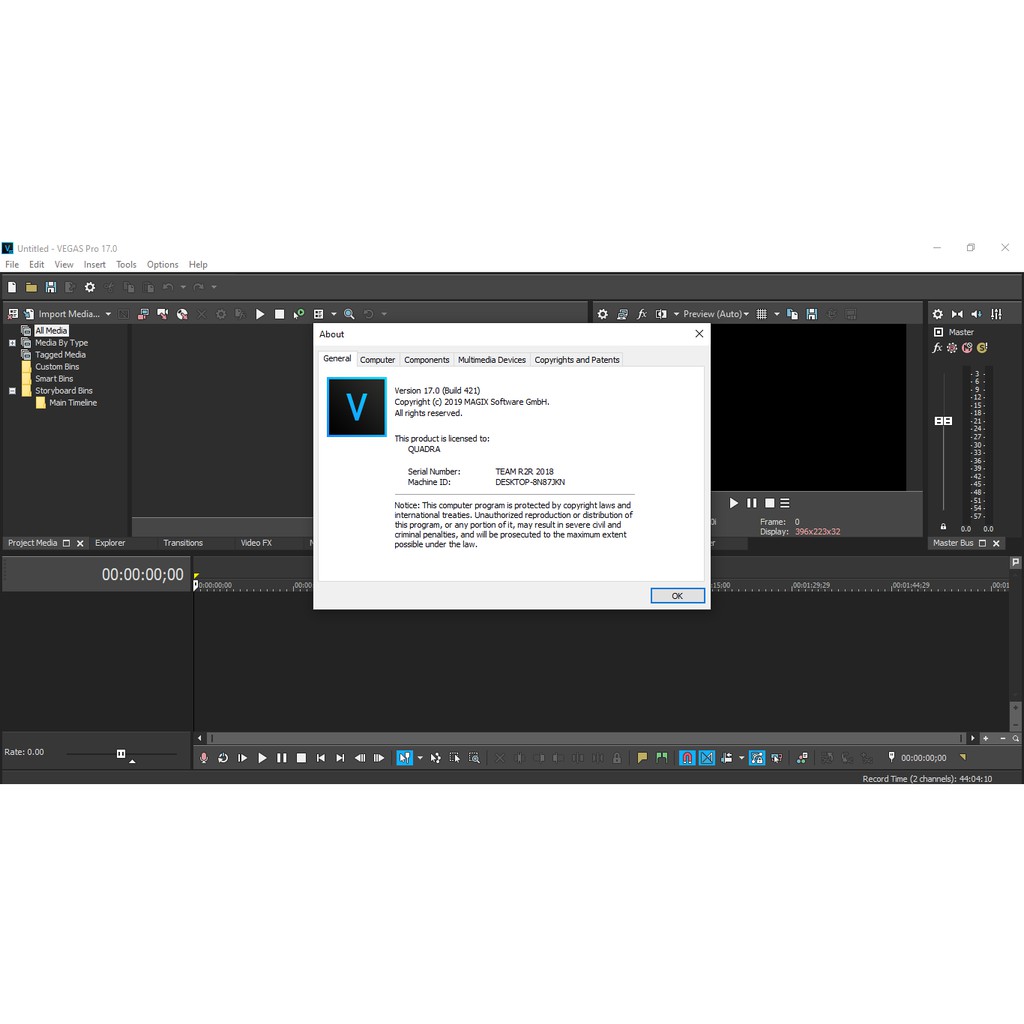Open project properties gear in the main toolbar
The height and width of the screenshot is (1024, 1024).
[x=89, y=287]
